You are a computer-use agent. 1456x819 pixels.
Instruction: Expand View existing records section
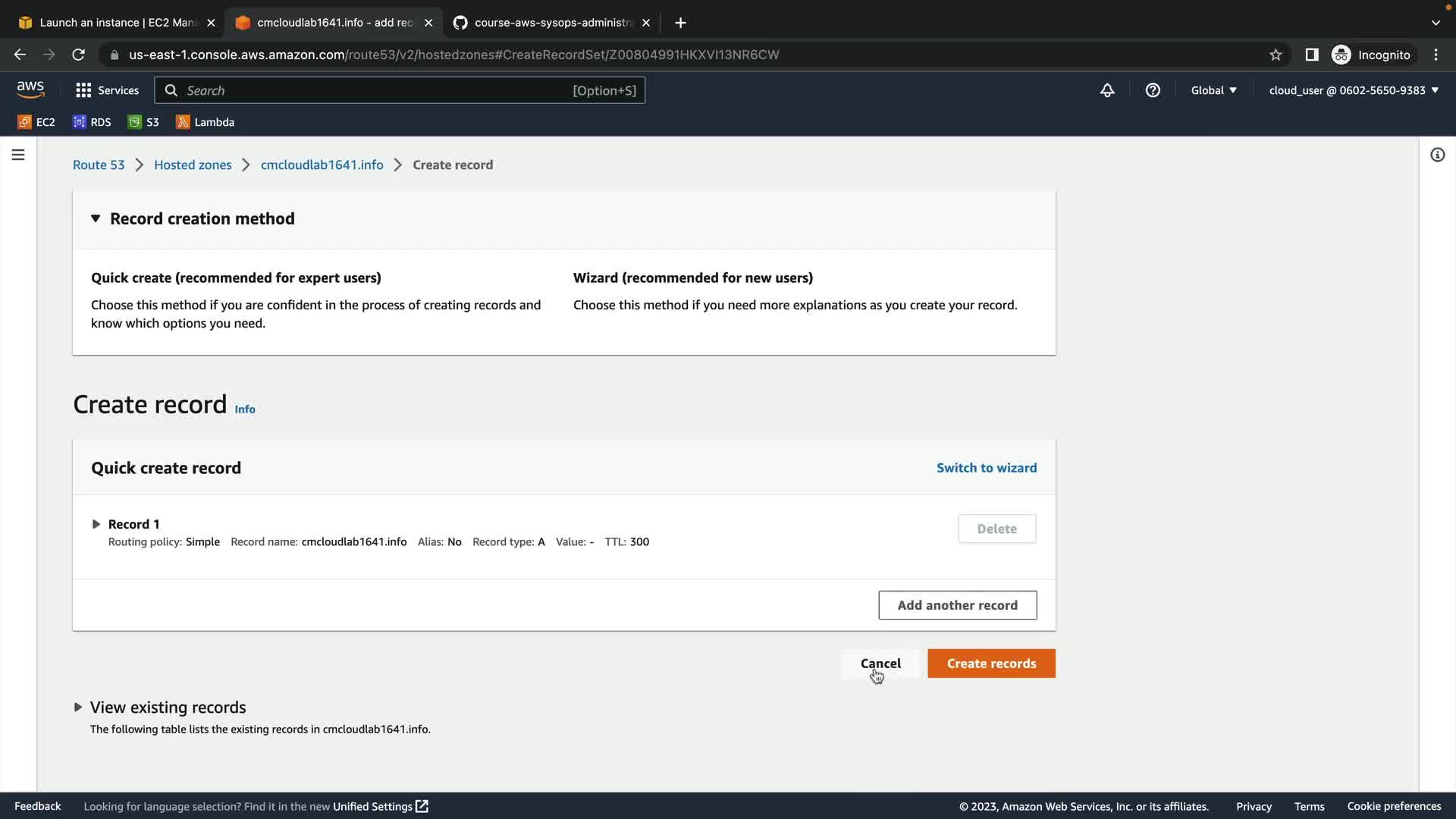pyautogui.click(x=78, y=707)
